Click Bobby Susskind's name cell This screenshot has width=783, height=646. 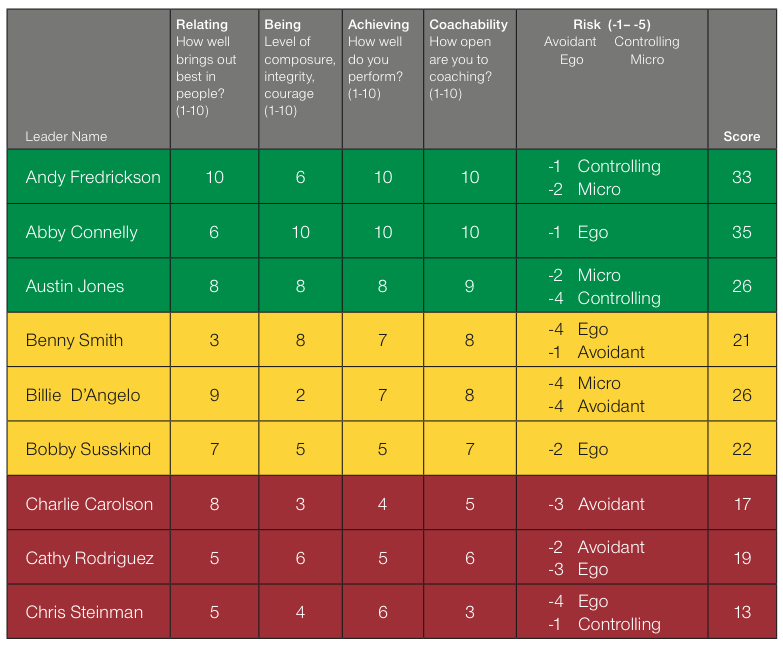(x=88, y=449)
